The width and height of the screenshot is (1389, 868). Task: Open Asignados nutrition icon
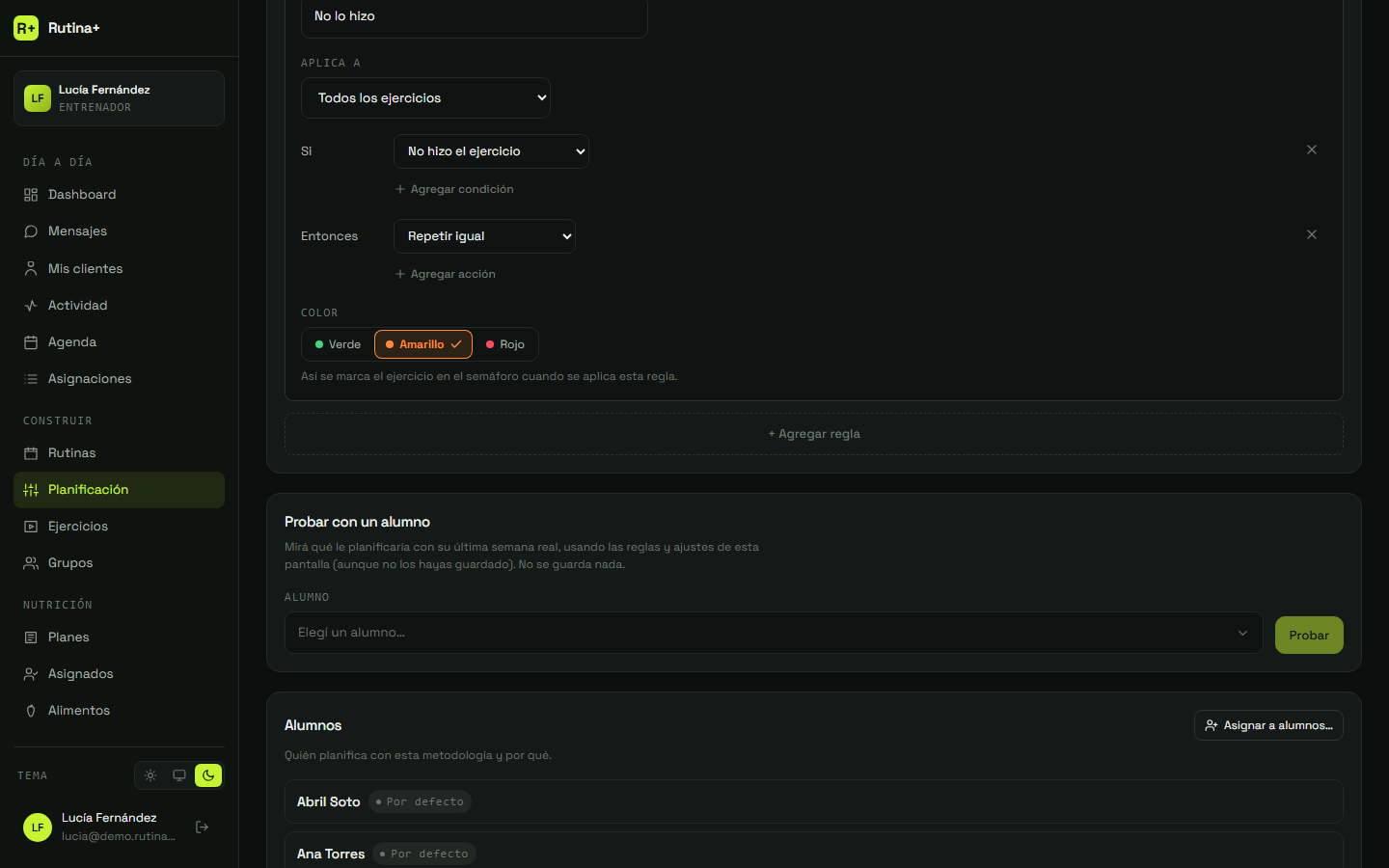point(31,674)
